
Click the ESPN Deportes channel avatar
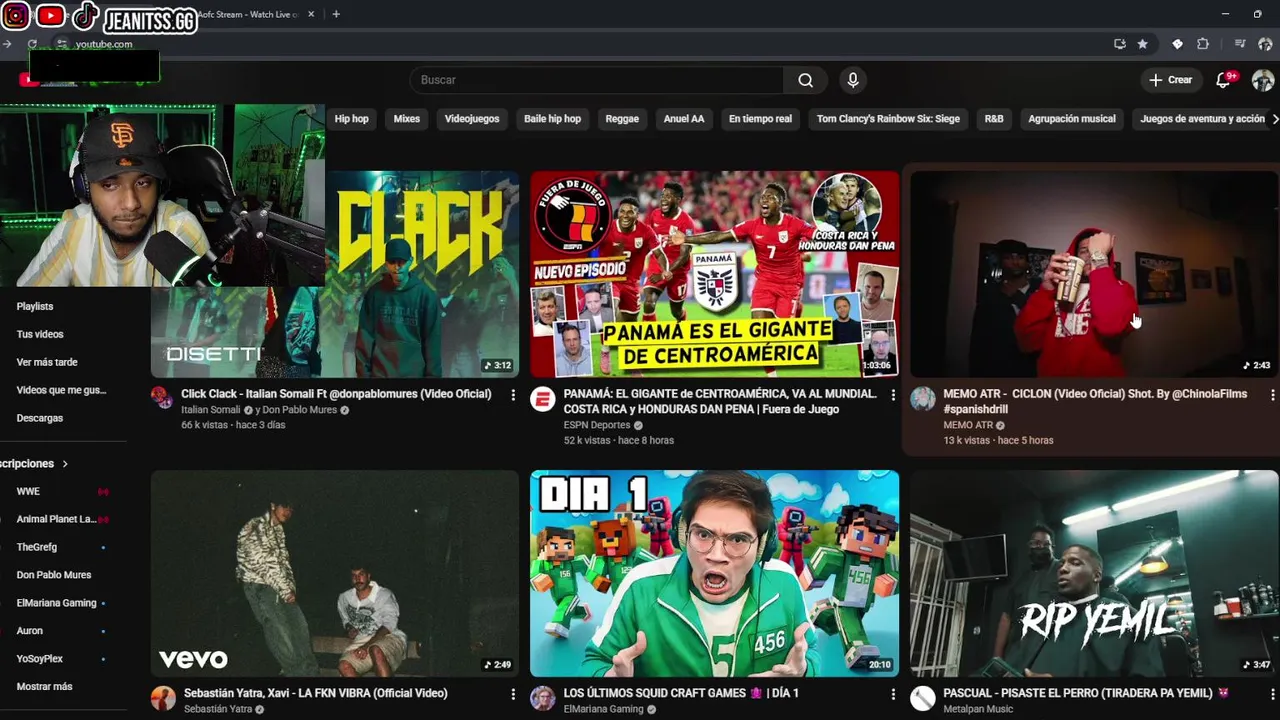(542, 399)
